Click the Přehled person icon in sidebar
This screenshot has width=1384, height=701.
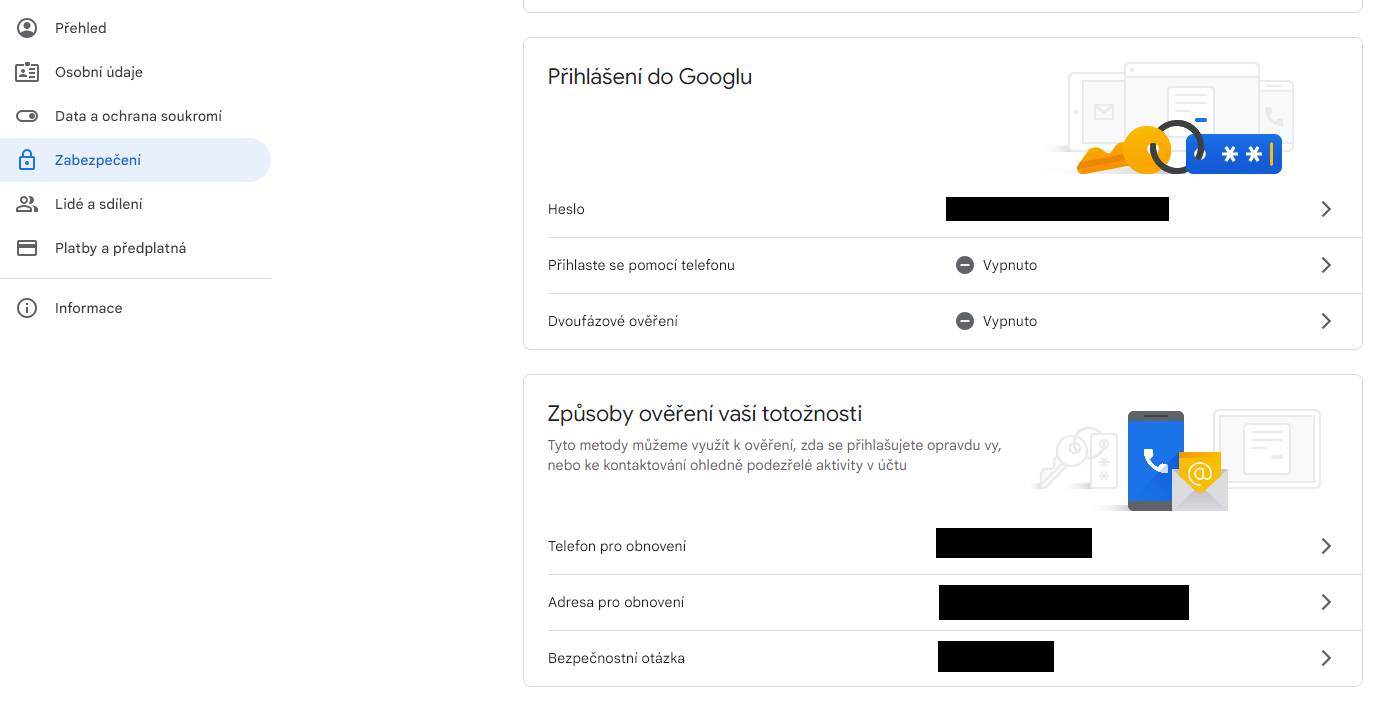click(27, 28)
